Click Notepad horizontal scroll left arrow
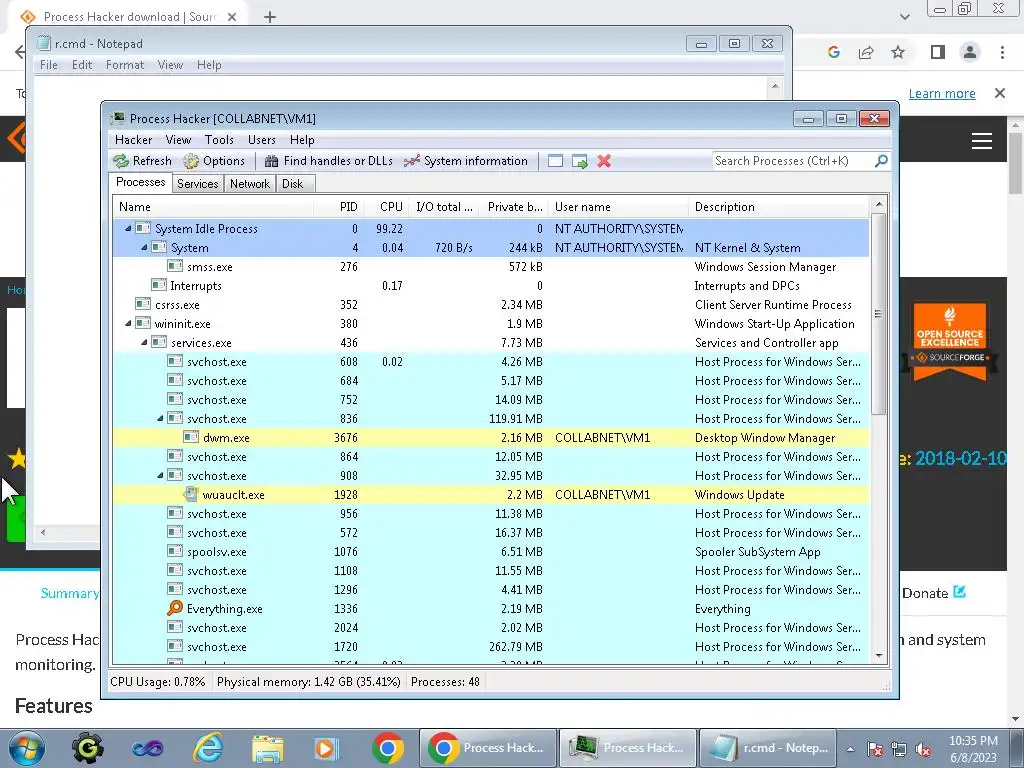1024x768 pixels. (x=43, y=532)
